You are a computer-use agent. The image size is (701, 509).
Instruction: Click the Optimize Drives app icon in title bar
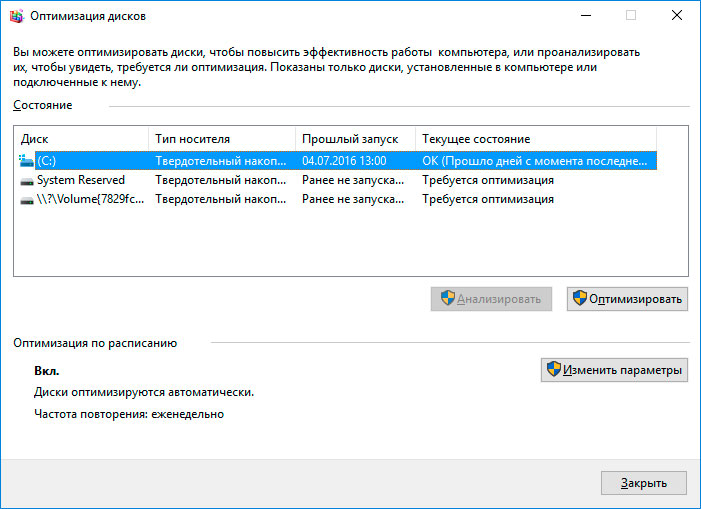[17, 16]
